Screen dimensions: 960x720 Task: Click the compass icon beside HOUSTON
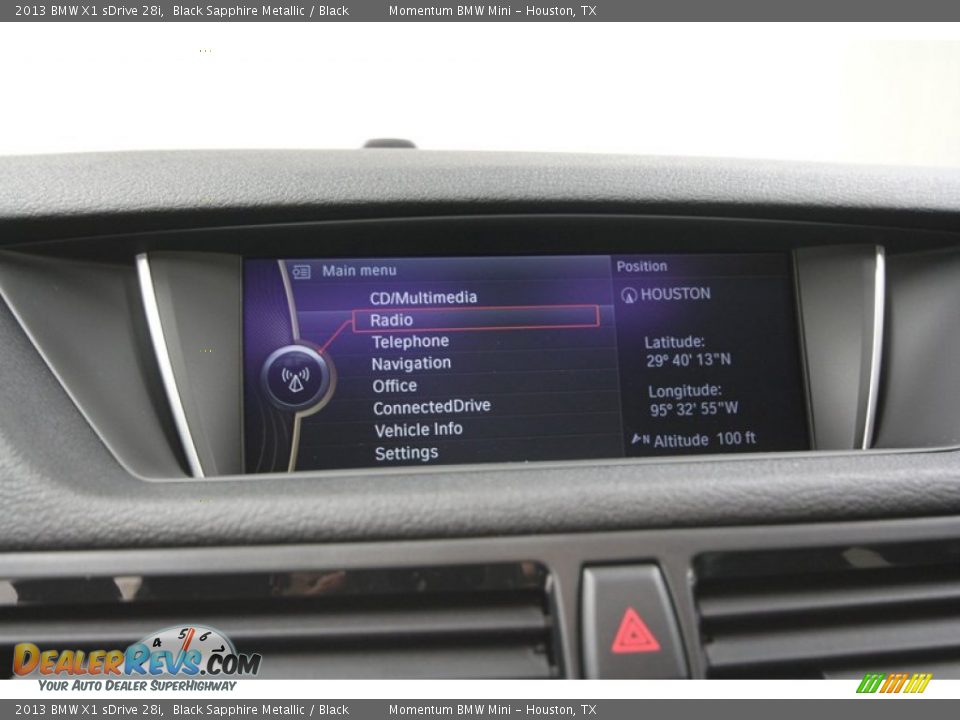[x=630, y=293]
